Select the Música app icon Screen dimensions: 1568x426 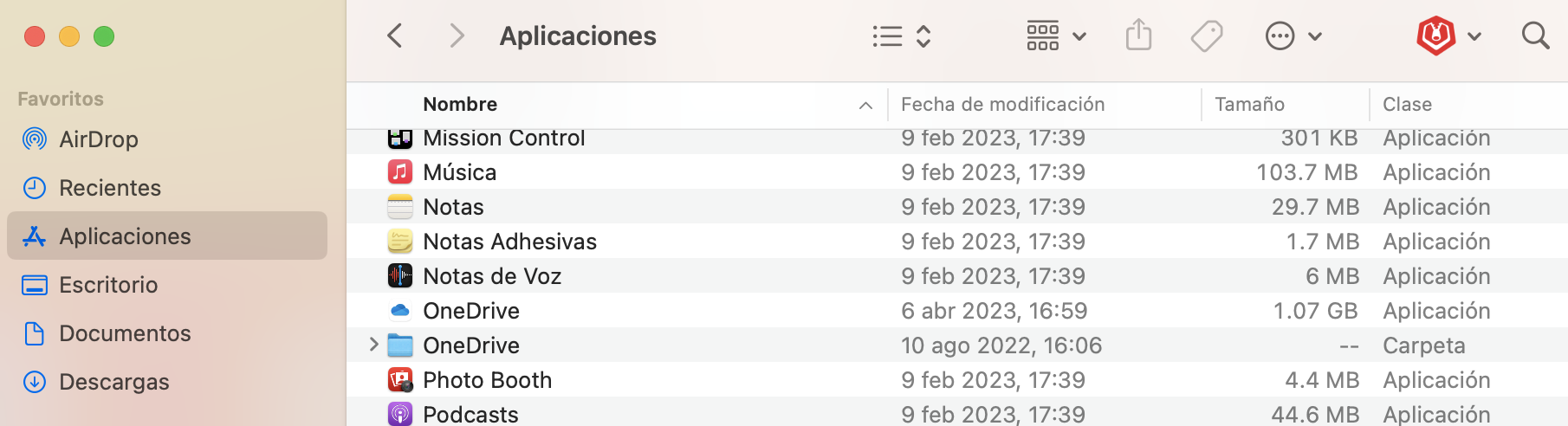(399, 172)
